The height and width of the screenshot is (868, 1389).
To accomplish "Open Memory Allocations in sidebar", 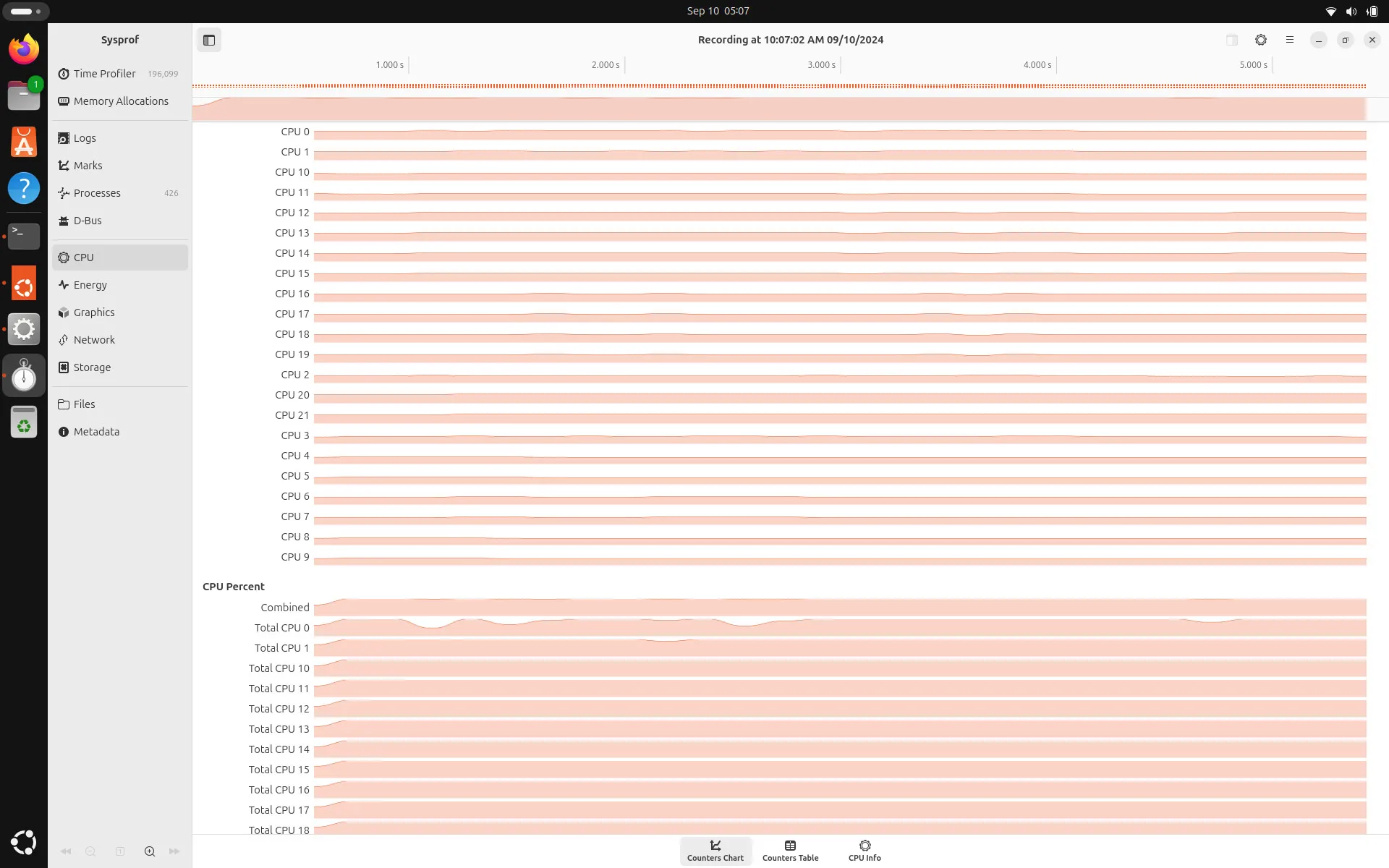I will click(120, 101).
